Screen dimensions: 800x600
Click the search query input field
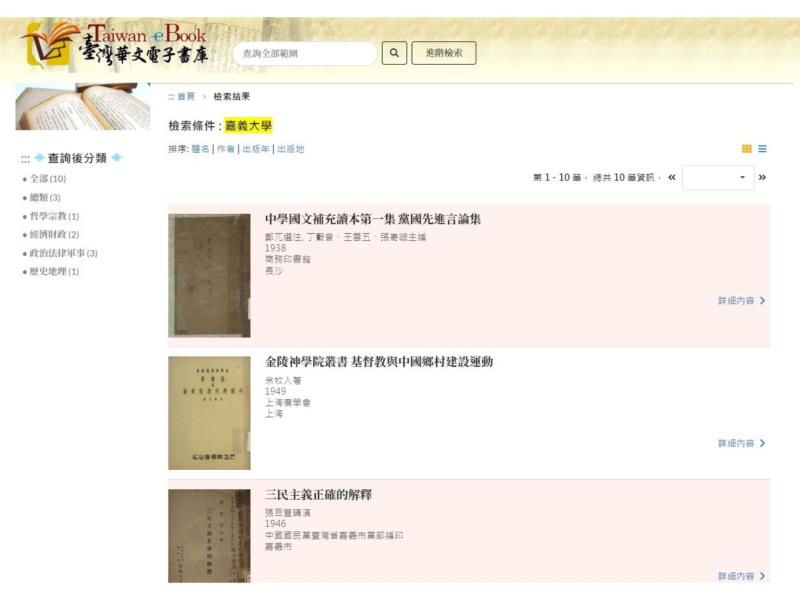pos(305,54)
